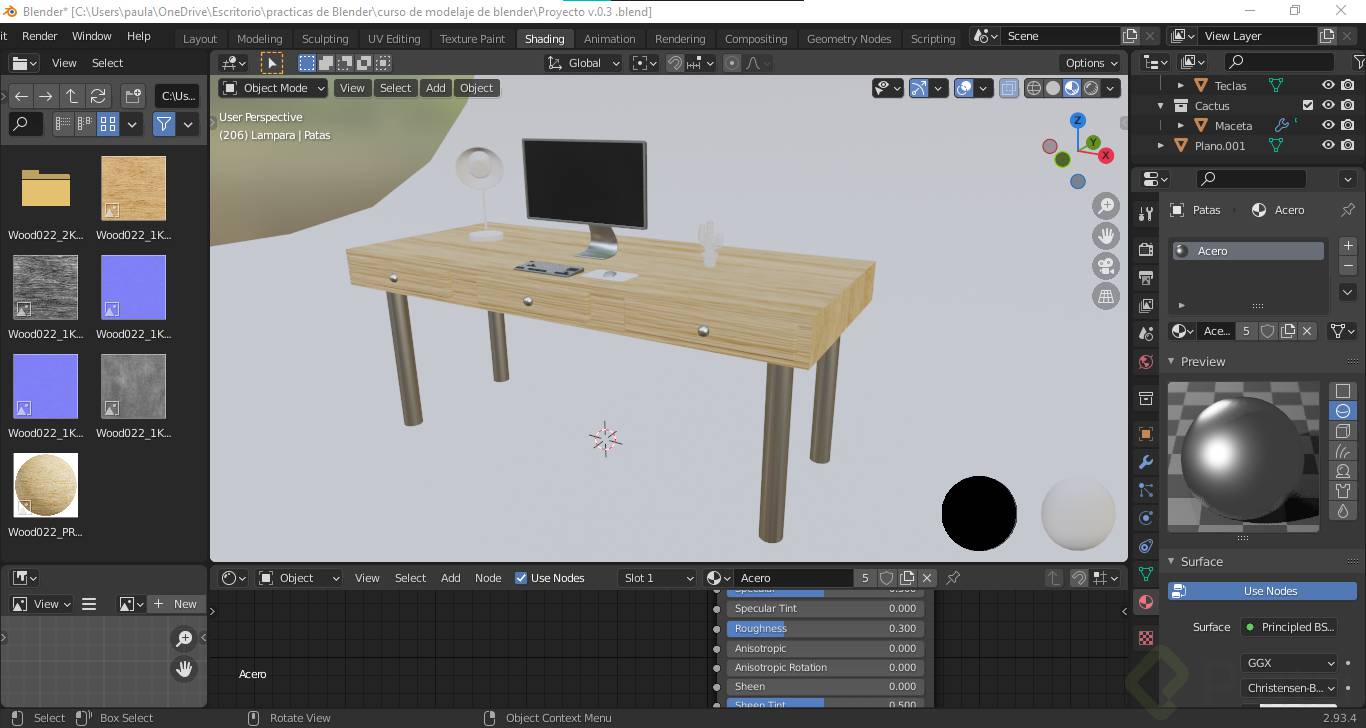Screen dimensions: 1366x728
Task: Switch file browser to vertical list display
Action: 63,124
